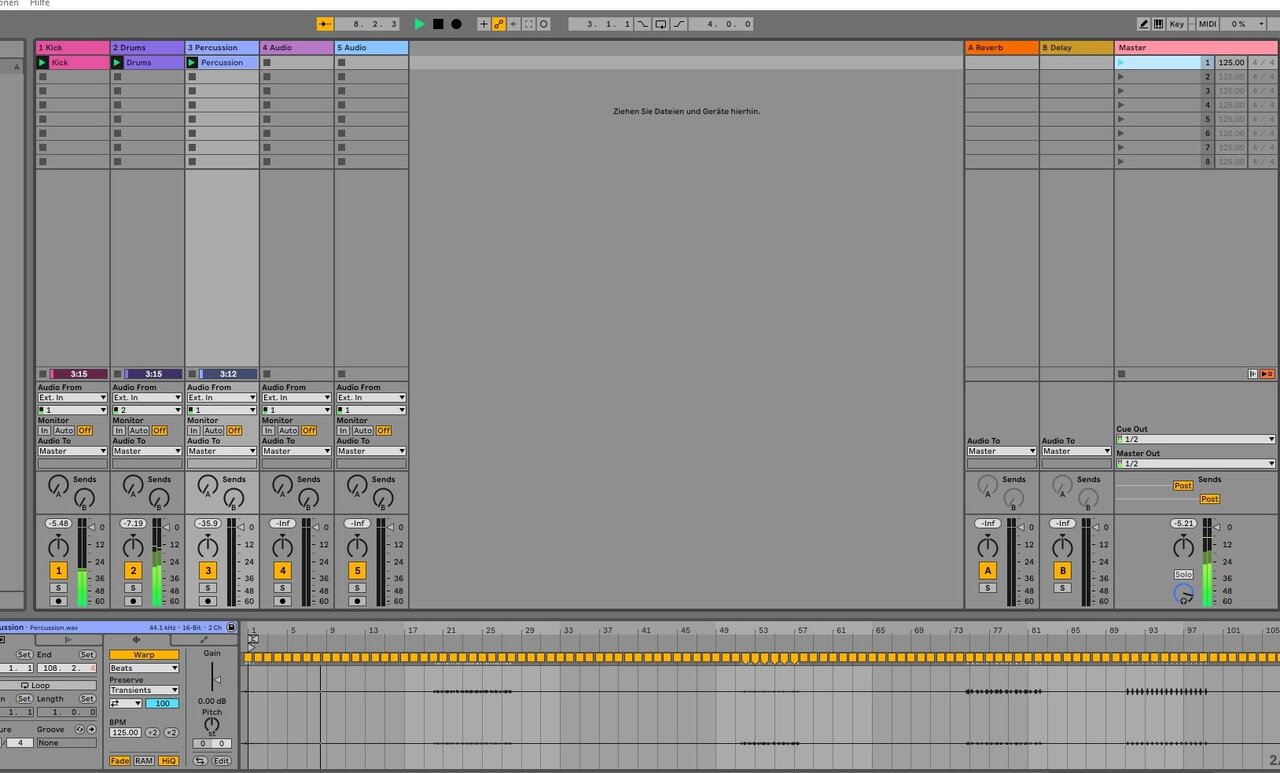Disable the HiQ clip option
1280x773 pixels.
(168, 761)
